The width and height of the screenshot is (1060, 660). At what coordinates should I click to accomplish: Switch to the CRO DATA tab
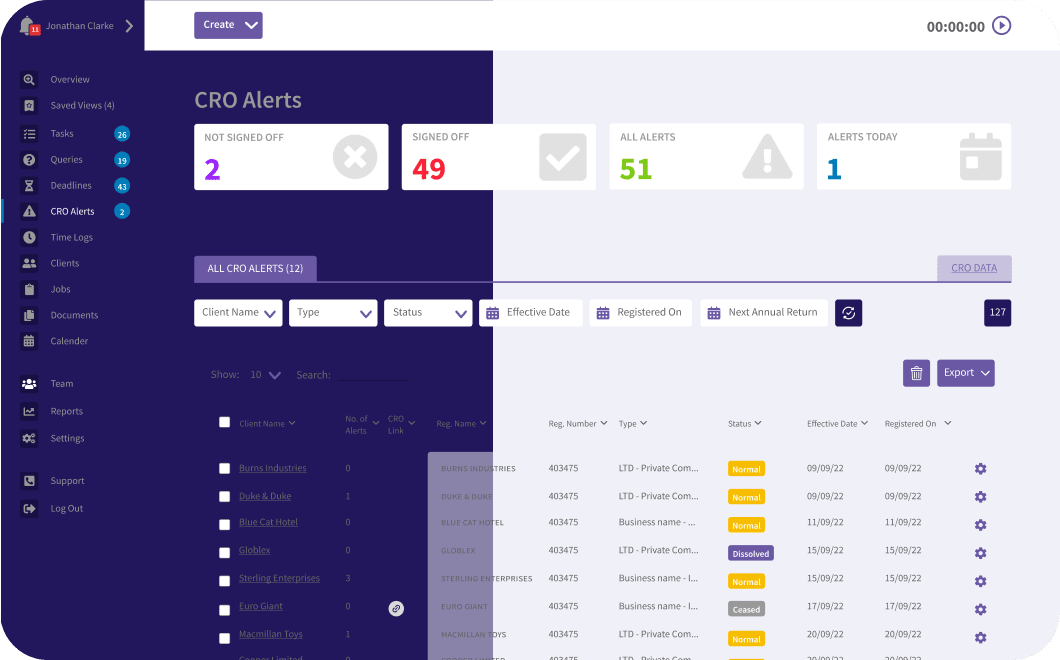tap(974, 268)
